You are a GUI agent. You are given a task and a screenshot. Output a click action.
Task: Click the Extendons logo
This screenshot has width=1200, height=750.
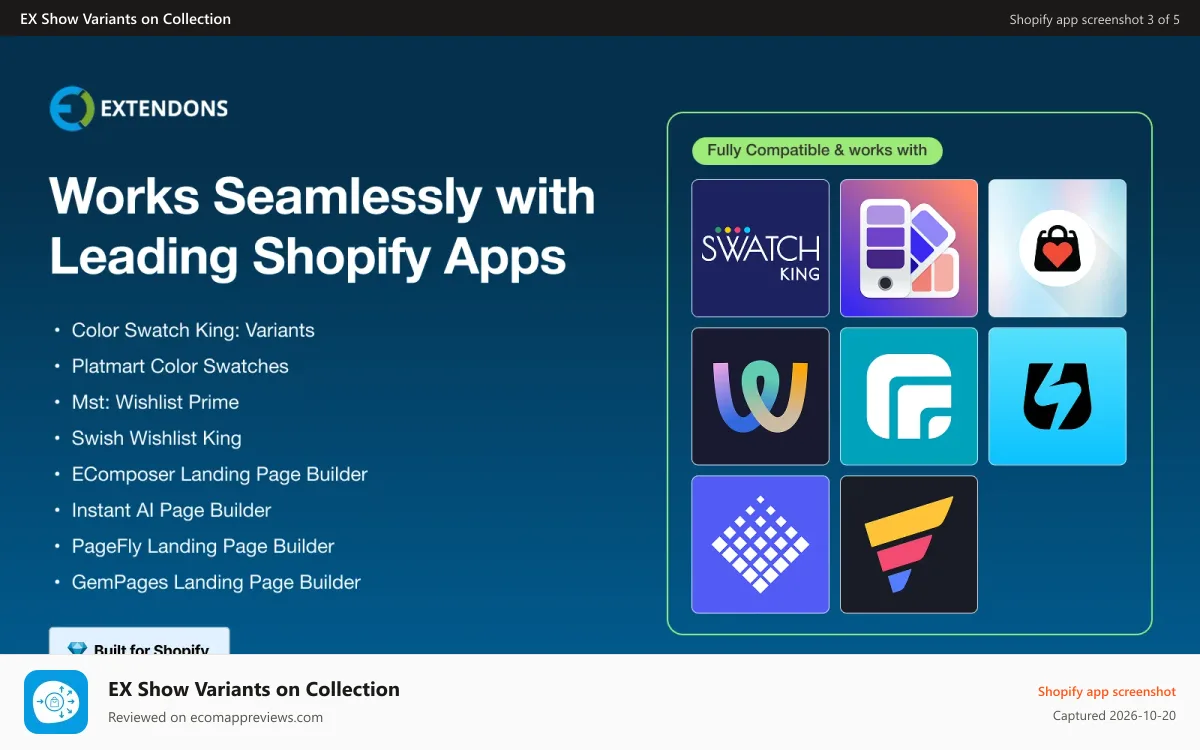pyautogui.click(x=139, y=108)
